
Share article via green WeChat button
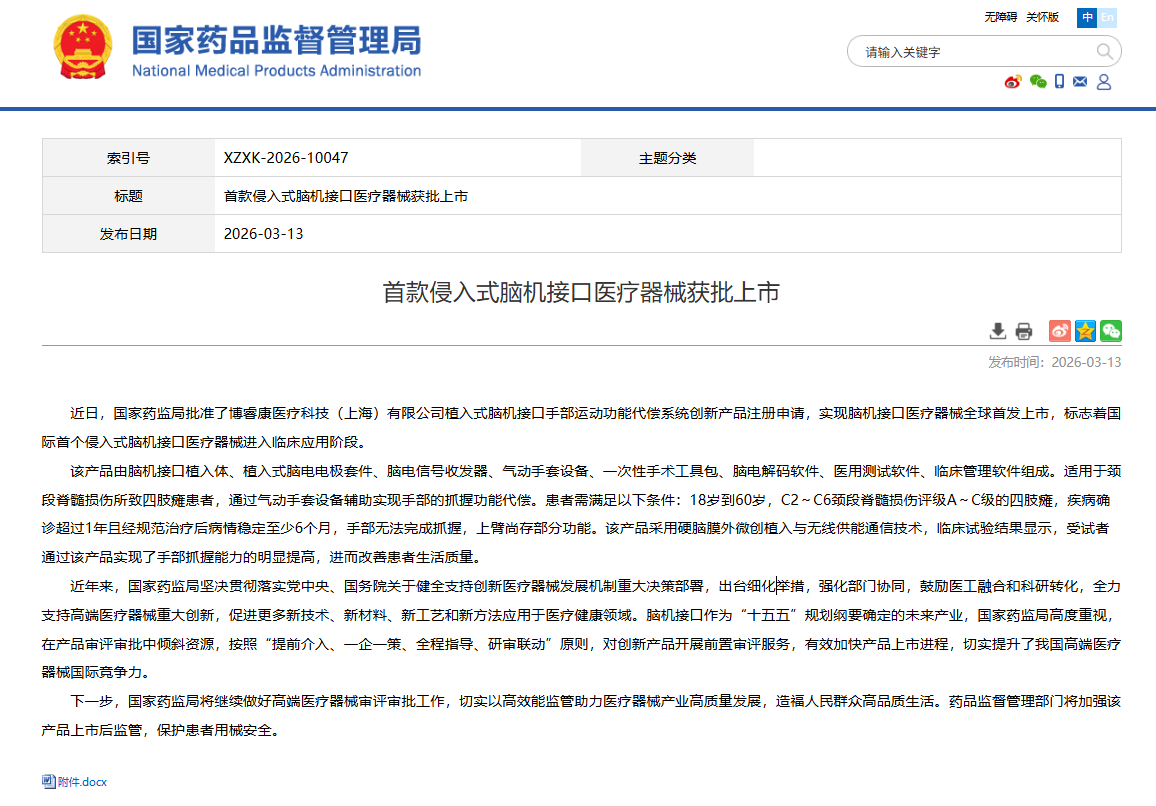click(x=1110, y=331)
